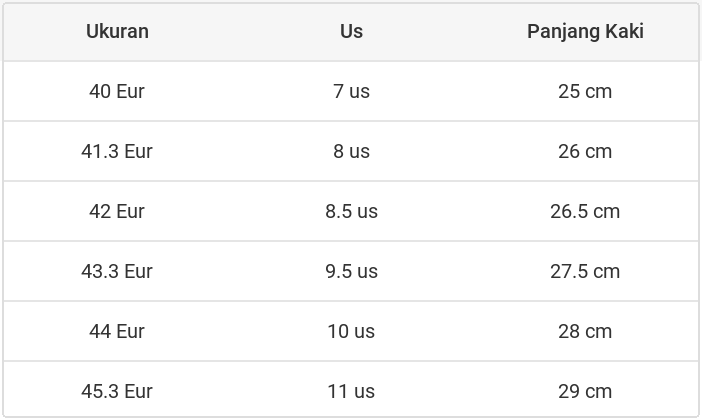Select the 42 Eur size cell

coord(117,211)
